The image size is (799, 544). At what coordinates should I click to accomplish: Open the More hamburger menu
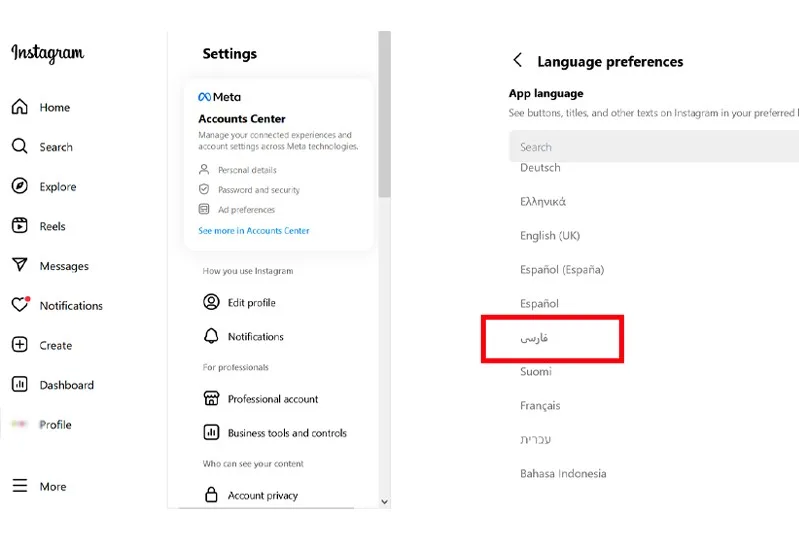coord(19,486)
